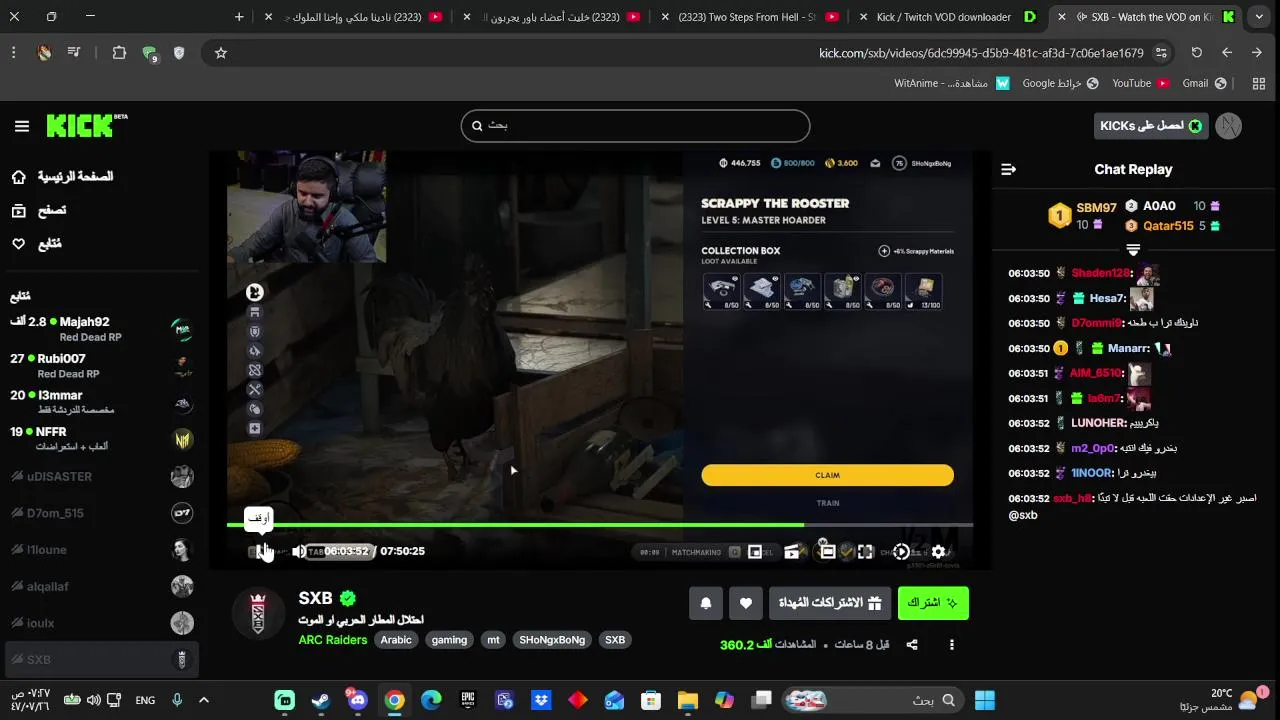Show hidden system tray icons chevron
This screenshot has height=720, width=1280.
[204, 700]
